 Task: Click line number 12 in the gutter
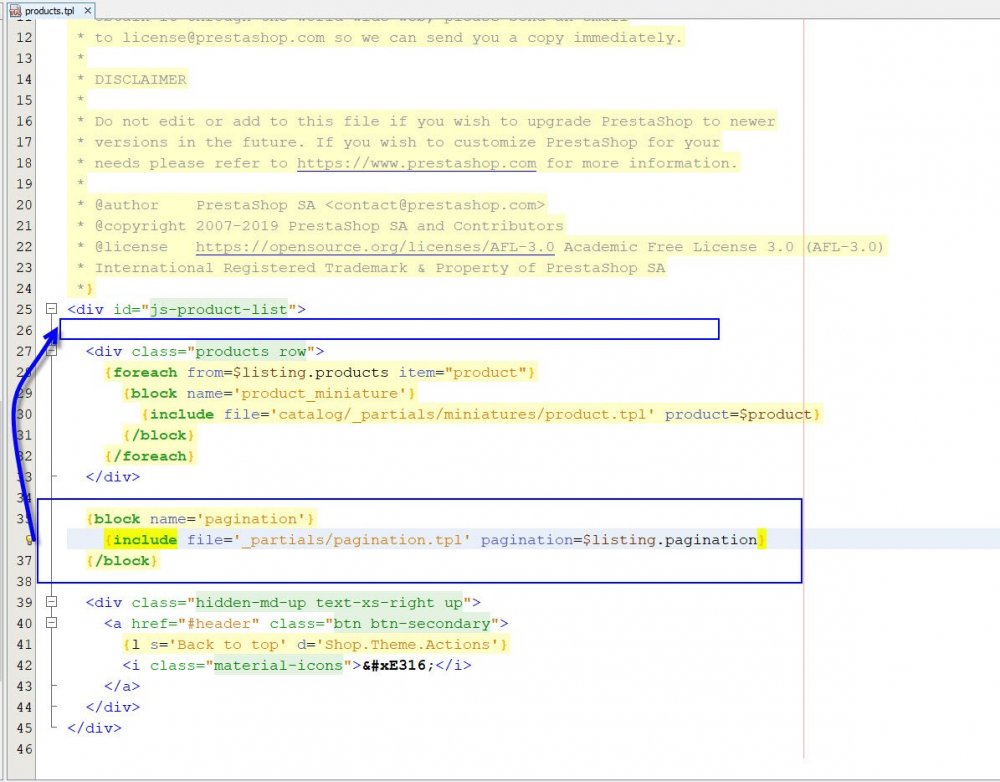coord(24,38)
